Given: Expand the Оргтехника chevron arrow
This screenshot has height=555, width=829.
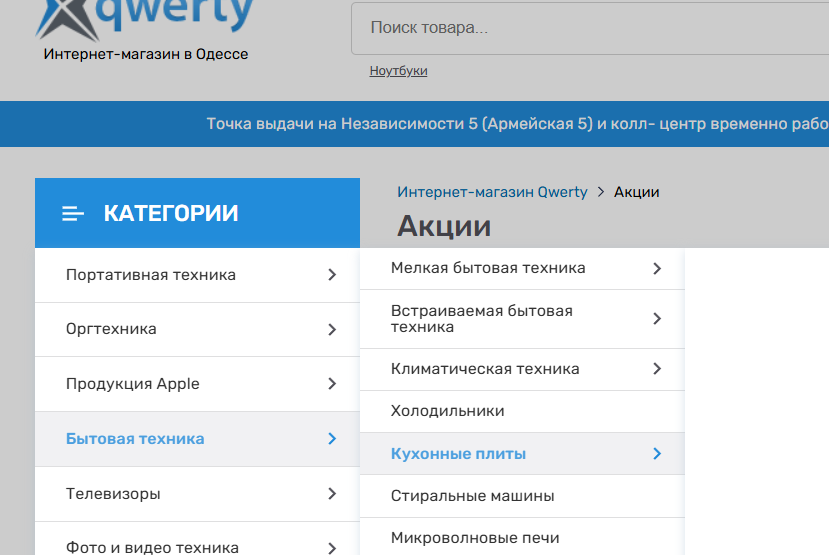Looking at the screenshot, I should [x=332, y=329].
